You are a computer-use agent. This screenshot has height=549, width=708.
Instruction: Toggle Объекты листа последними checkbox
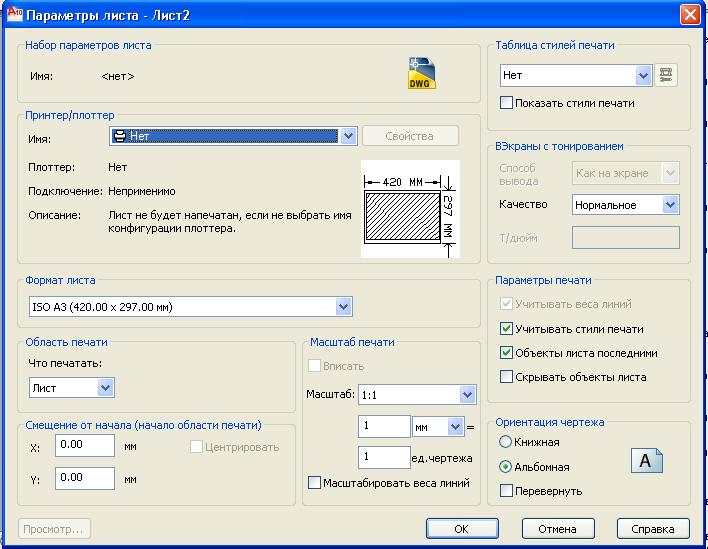coord(507,353)
